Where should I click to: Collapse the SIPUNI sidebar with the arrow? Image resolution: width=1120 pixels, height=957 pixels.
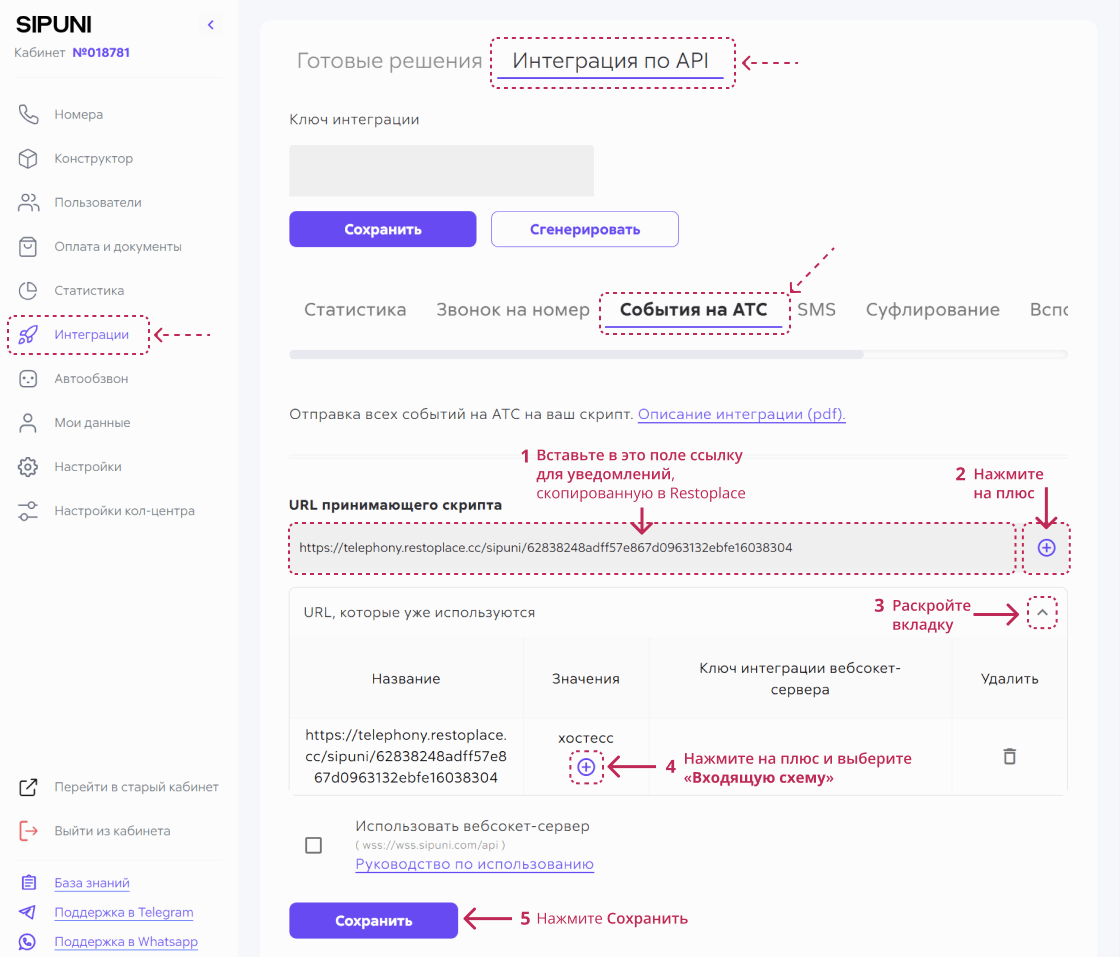pos(210,24)
